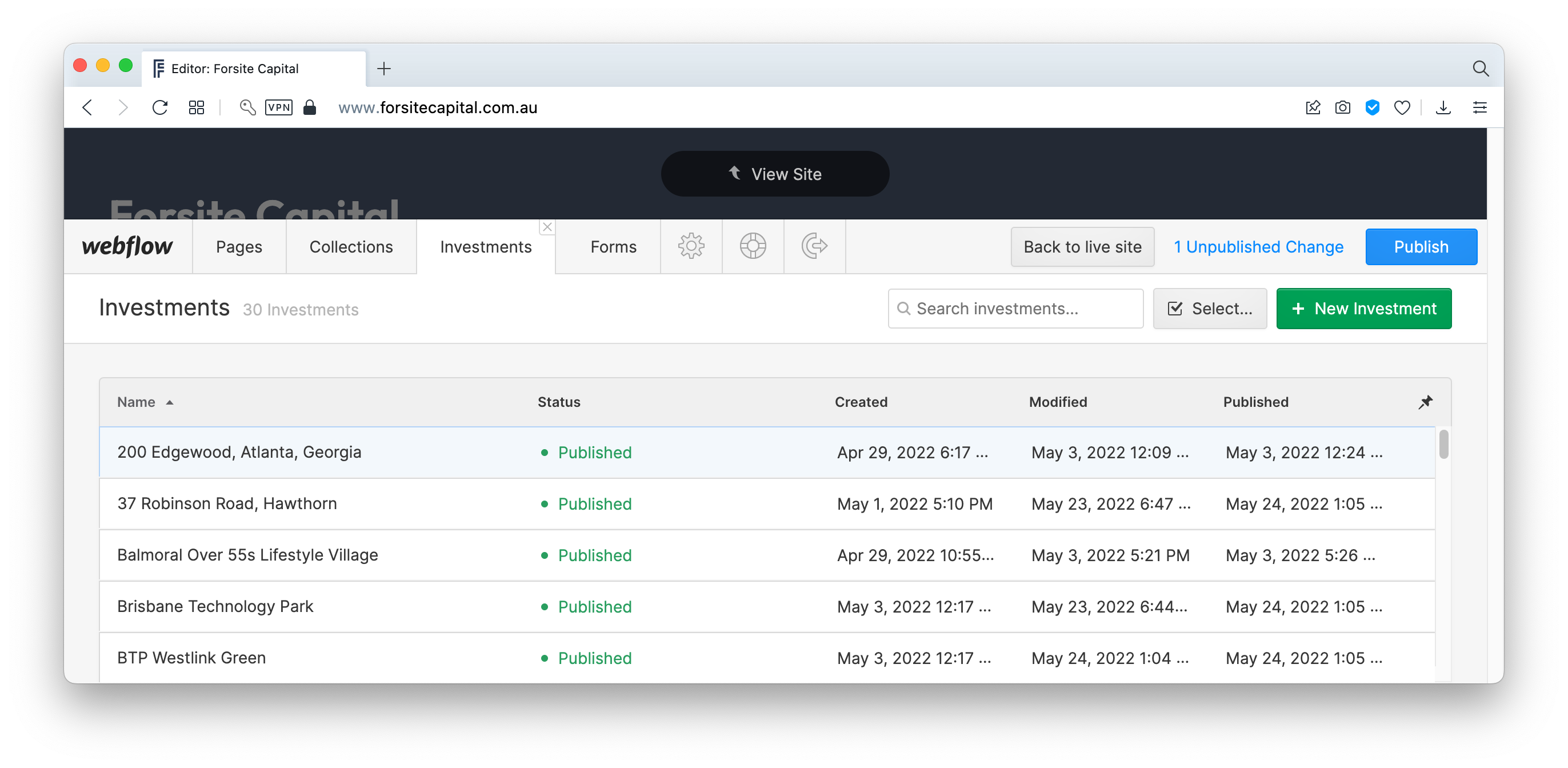This screenshot has width=1568, height=768.
Task: Click modified date May 3, 2022 5:21 PM
Action: pos(1110,555)
